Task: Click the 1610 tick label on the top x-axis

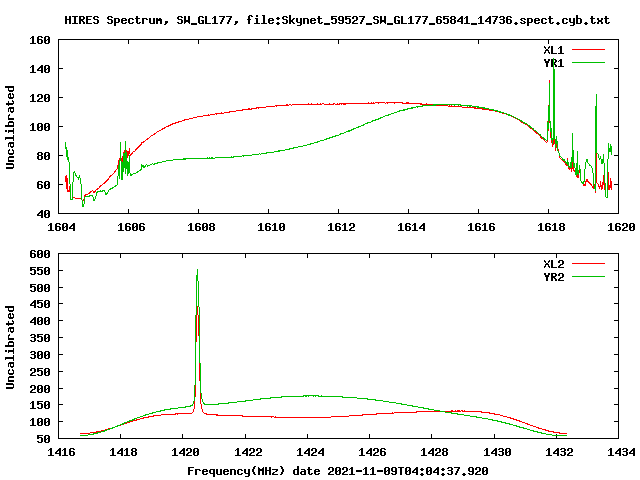Action: 271,227
